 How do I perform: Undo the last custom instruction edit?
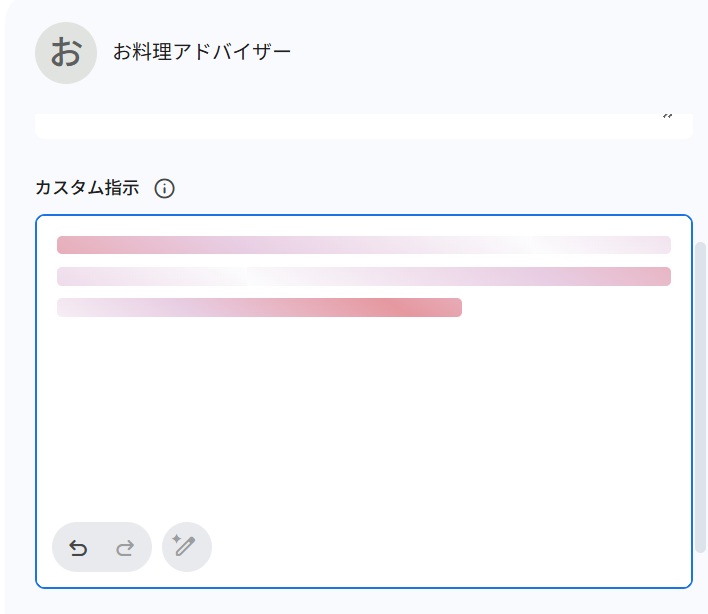pyautogui.click(x=78, y=548)
